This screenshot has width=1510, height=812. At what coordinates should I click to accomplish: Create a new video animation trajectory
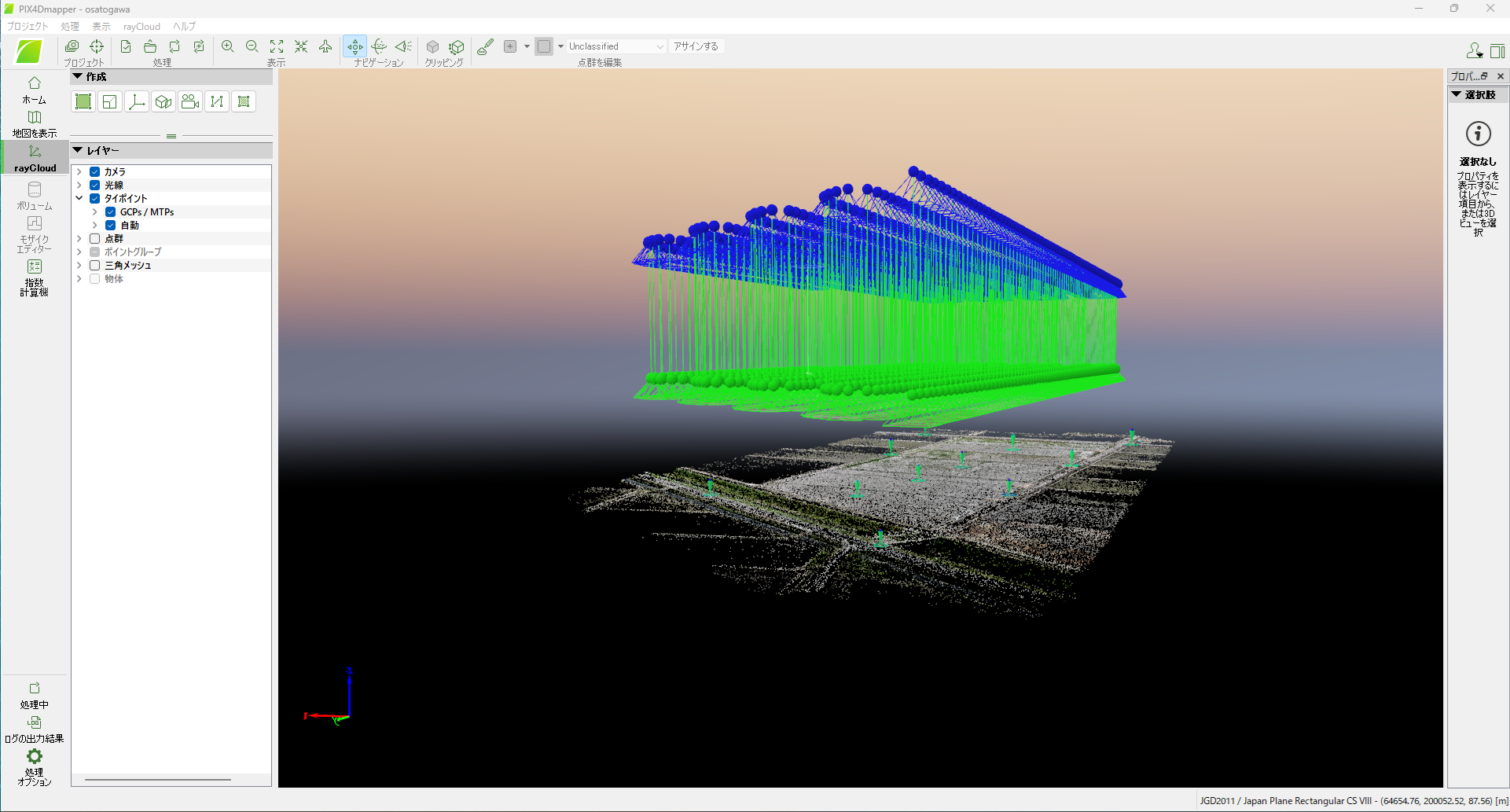tap(190, 101)
